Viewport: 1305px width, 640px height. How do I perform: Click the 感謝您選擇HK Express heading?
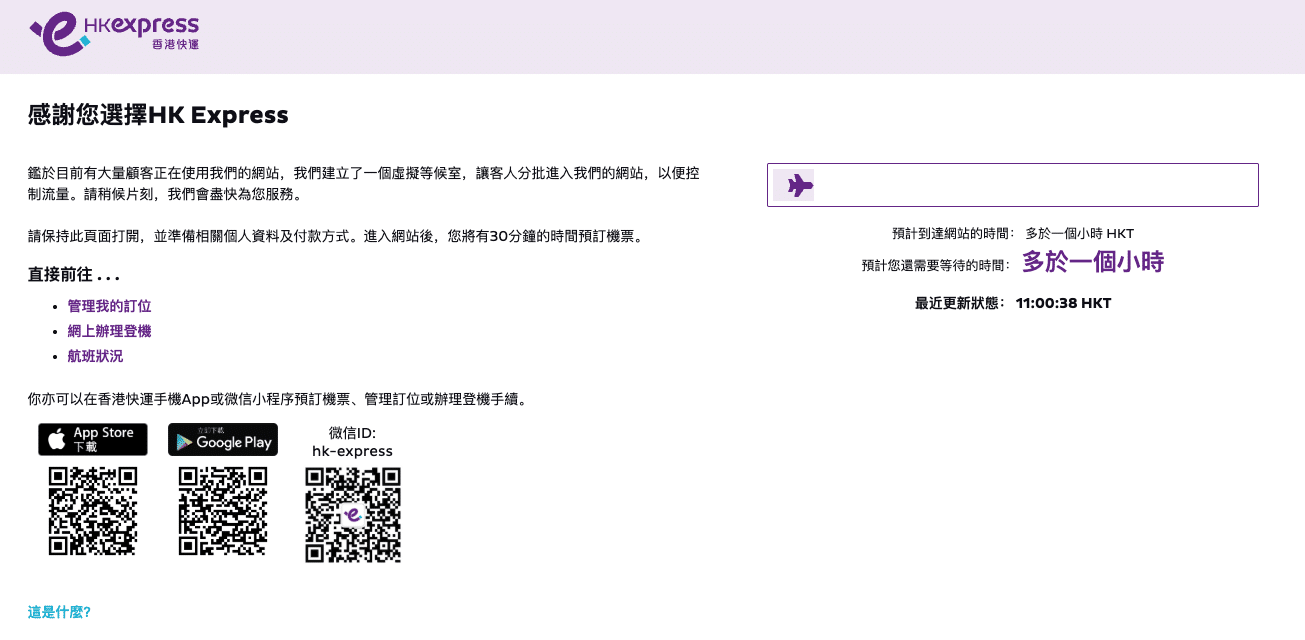point(158,115)
